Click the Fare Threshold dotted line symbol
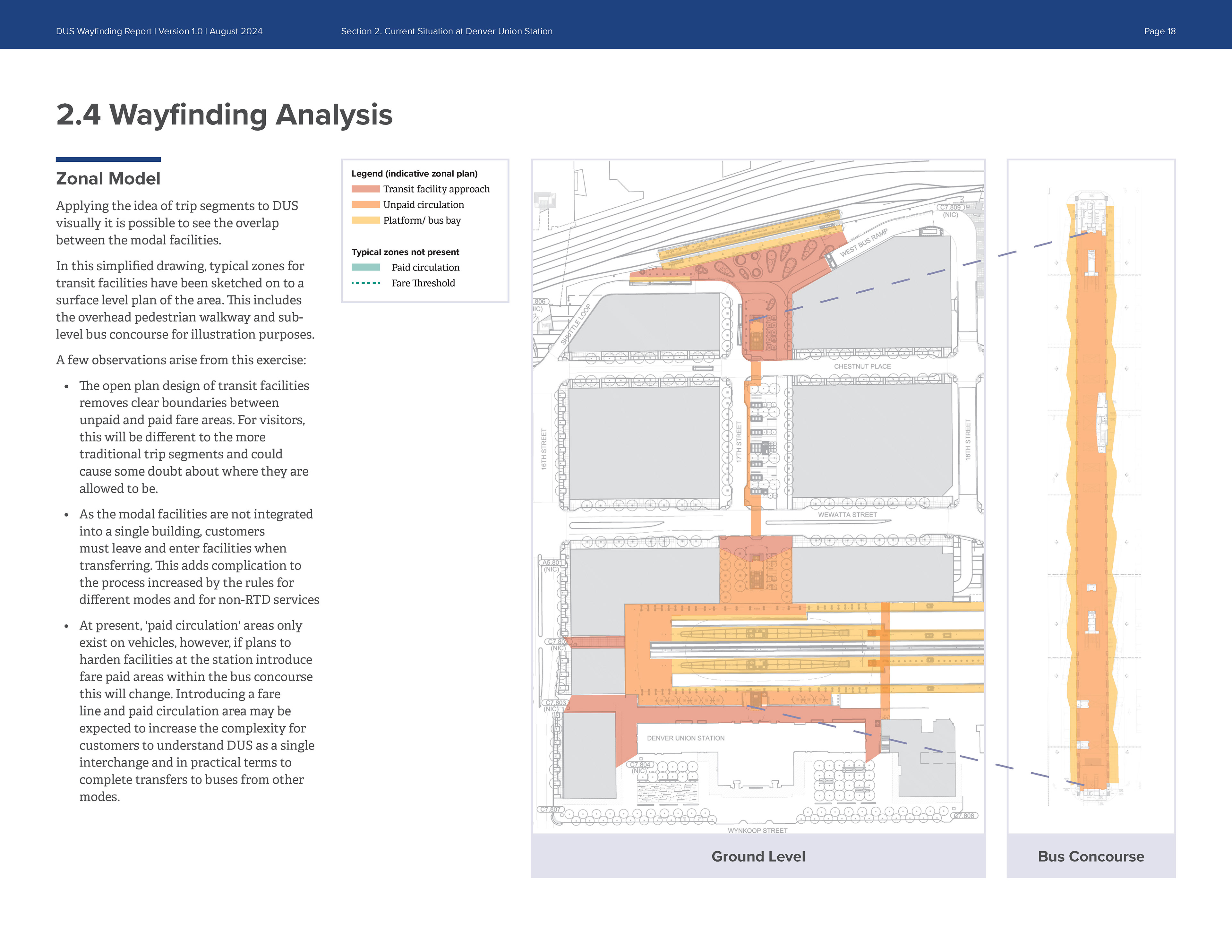The image size is (1232, 952). tap(365, 283)
